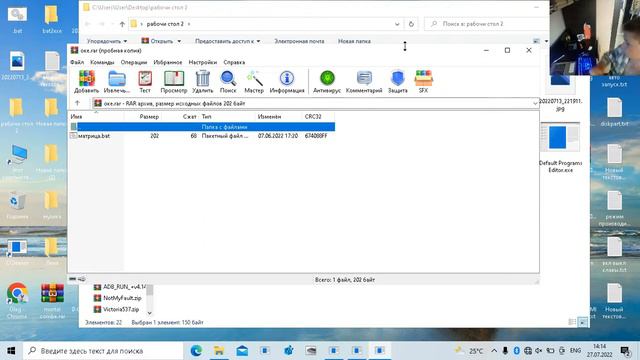Open the Справка menu
This screenshot has width=640, height=360.
(x=234, y=62)
